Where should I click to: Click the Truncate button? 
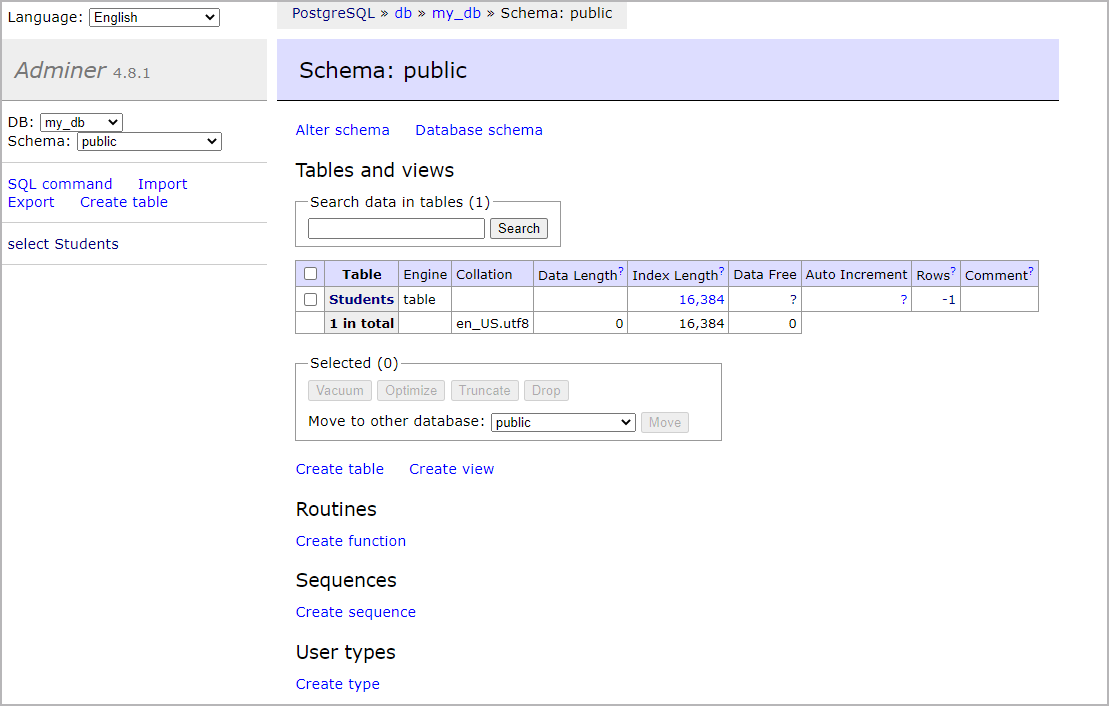click(484, 390)
